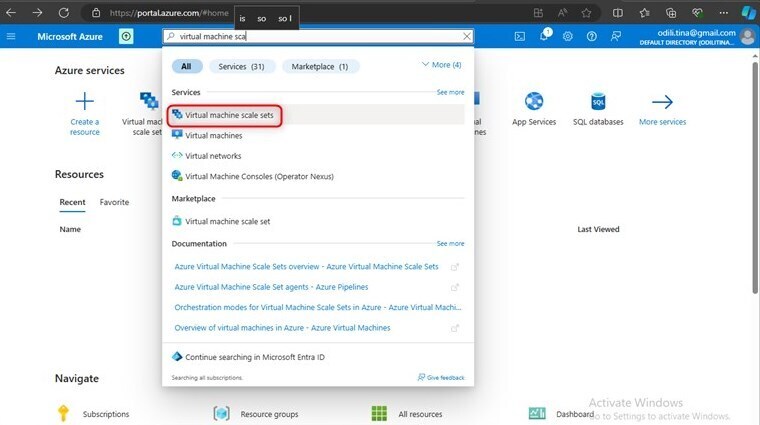Sort resources by Name column
This screenshot has width=760, height=425.
tap(70, 229)
